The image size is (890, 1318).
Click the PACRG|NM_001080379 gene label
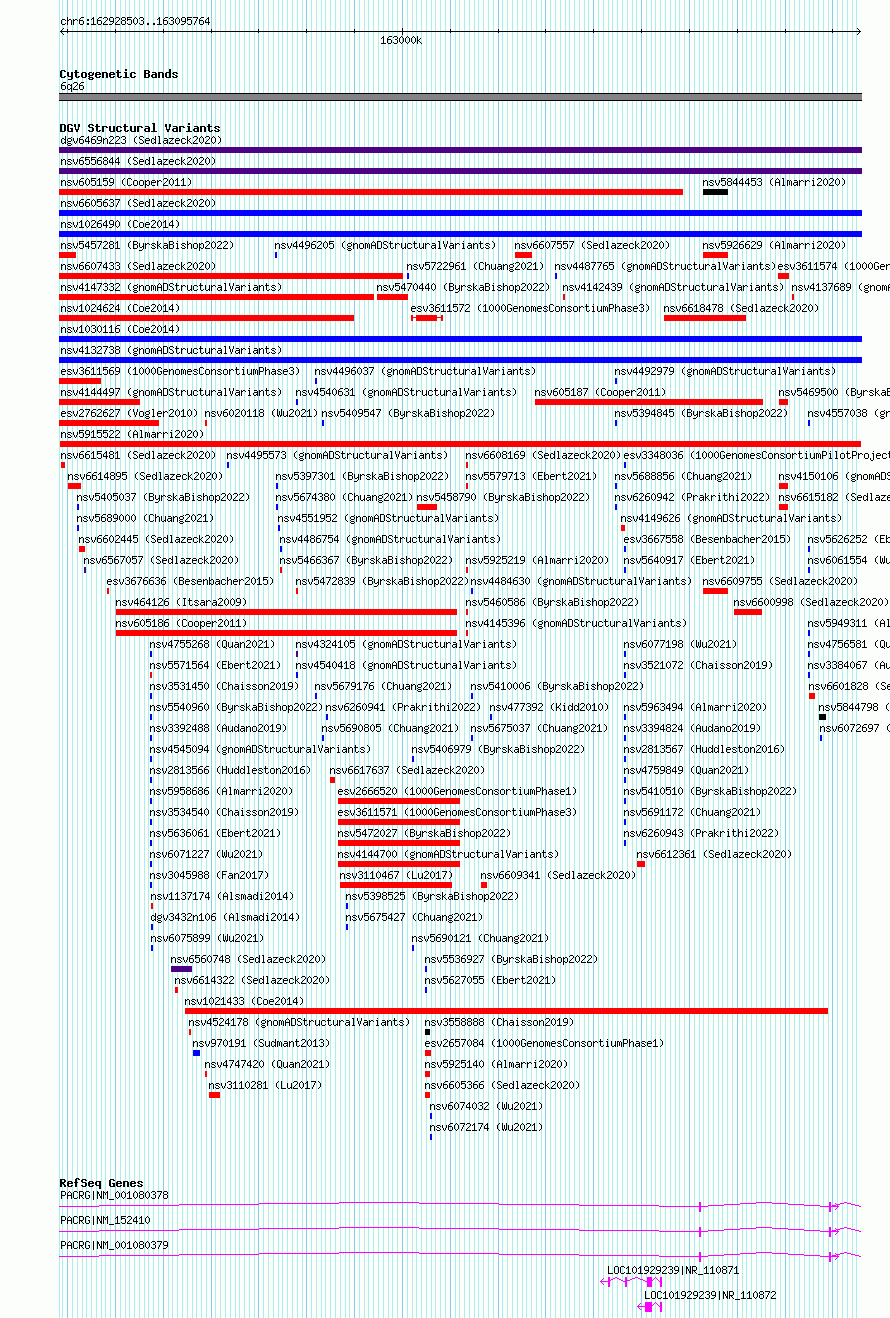coord(114,1245)
